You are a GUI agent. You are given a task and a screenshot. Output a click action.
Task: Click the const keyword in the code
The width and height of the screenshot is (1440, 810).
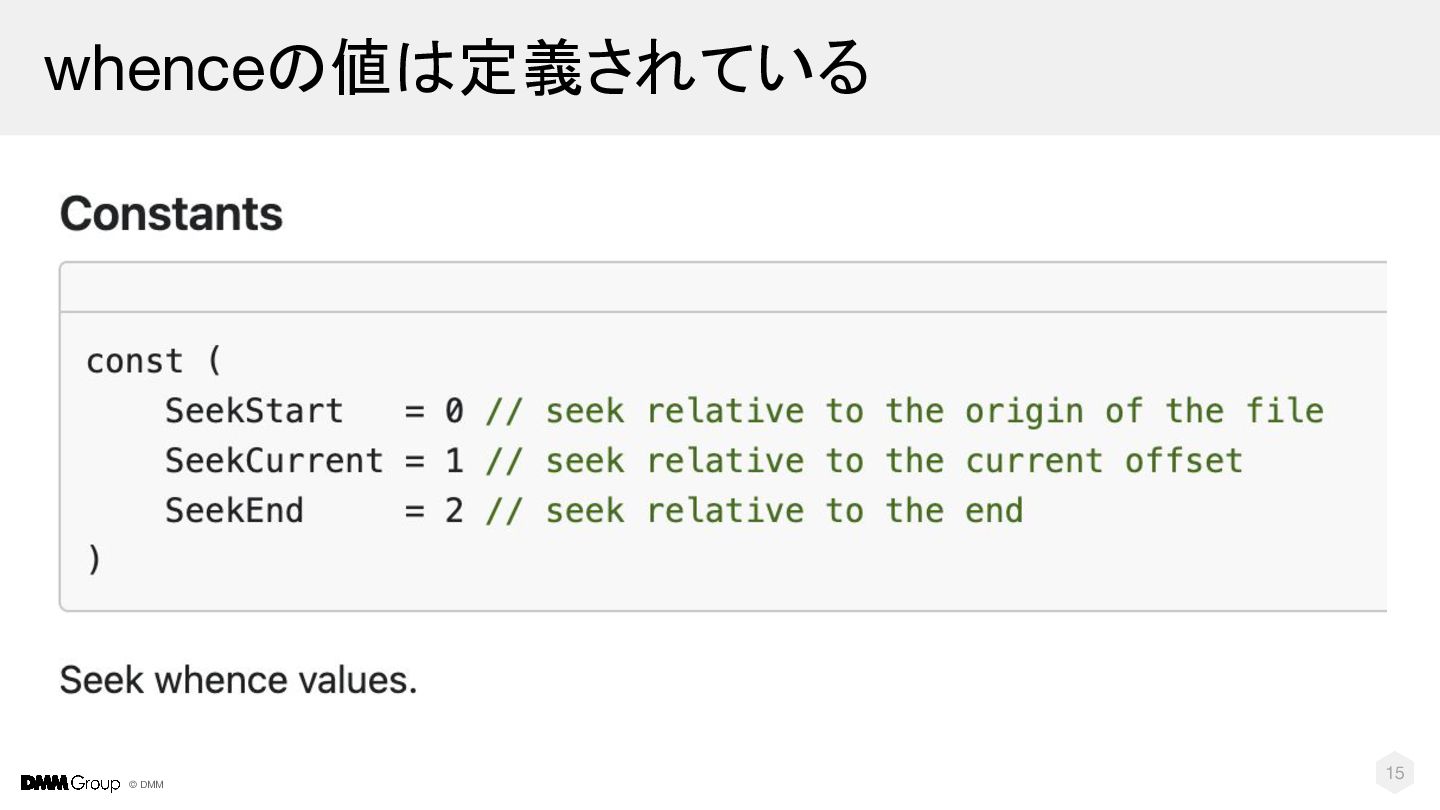[134, 361]
